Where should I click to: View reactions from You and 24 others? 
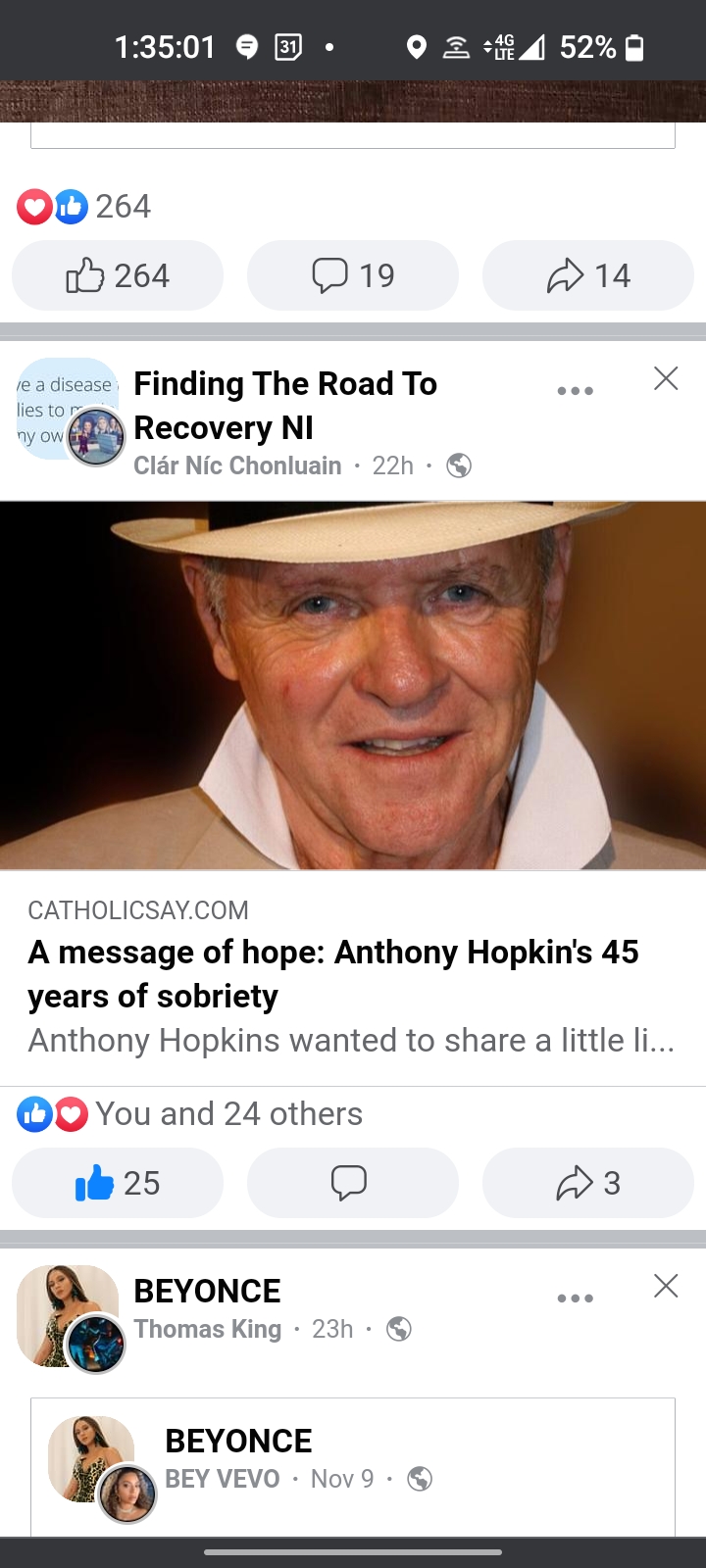tap(190, 1113)
